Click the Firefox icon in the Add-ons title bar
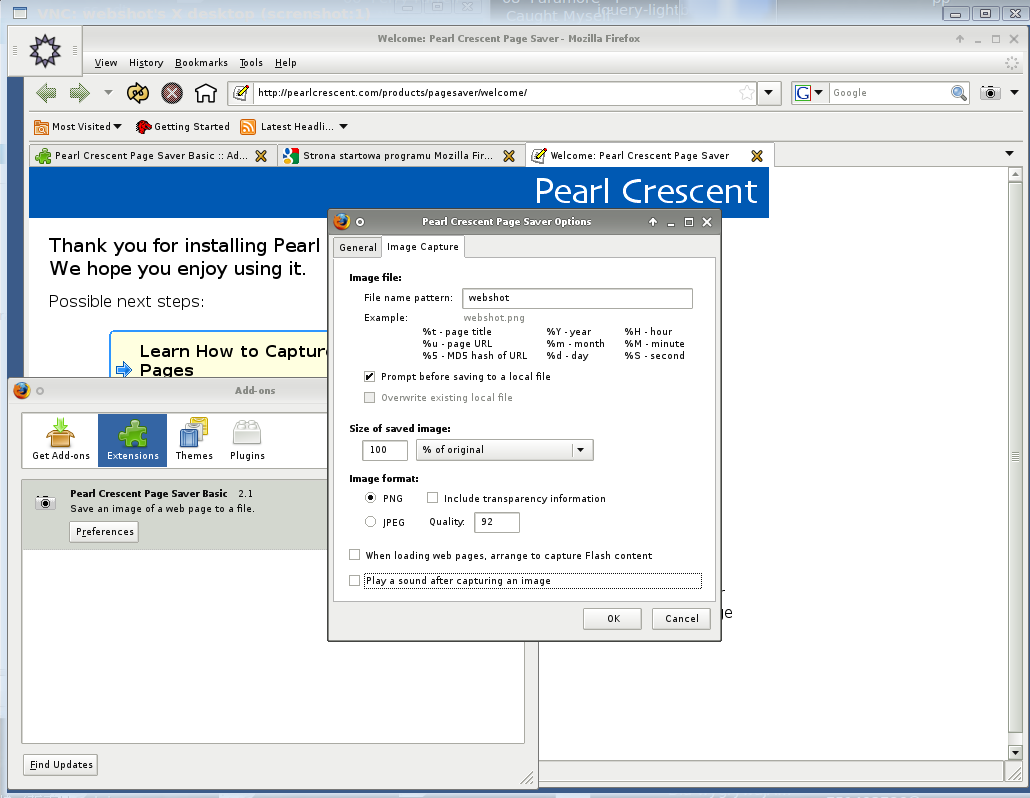Image resolution: width=1030 pixels, height=798 pixels. pyautogui.click(x=22, y=390)
